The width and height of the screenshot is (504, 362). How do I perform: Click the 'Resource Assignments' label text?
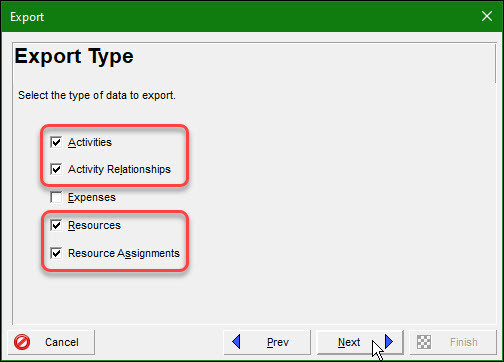124,253
